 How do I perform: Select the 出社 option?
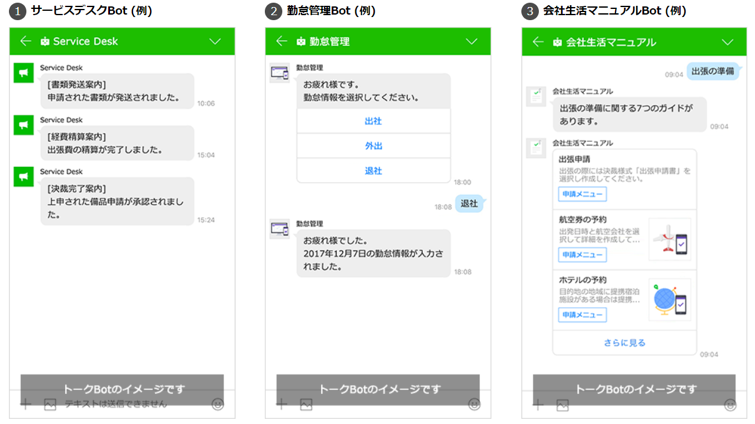click(x=373, y=121)
